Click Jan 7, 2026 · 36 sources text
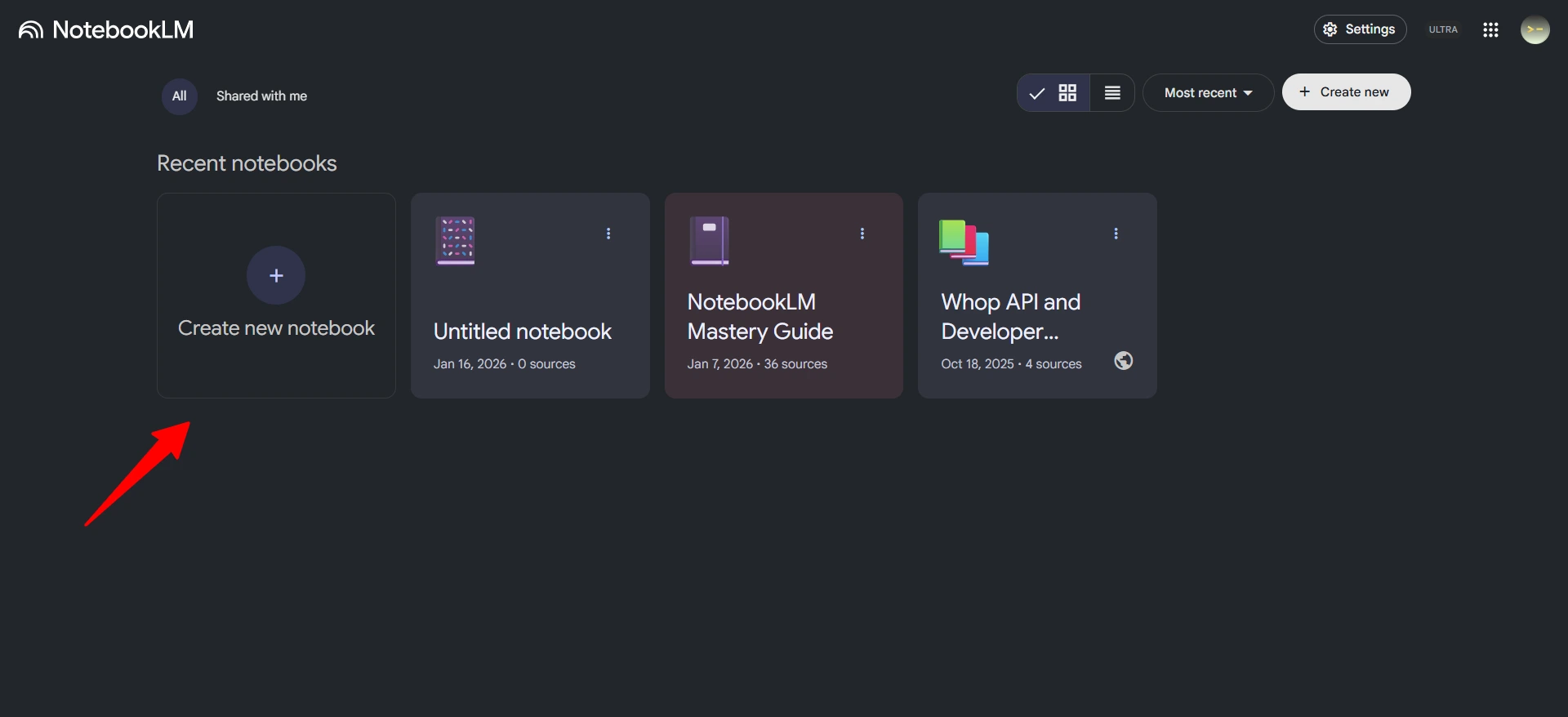Screen dimensions: 1568x717 pos(757,364)
